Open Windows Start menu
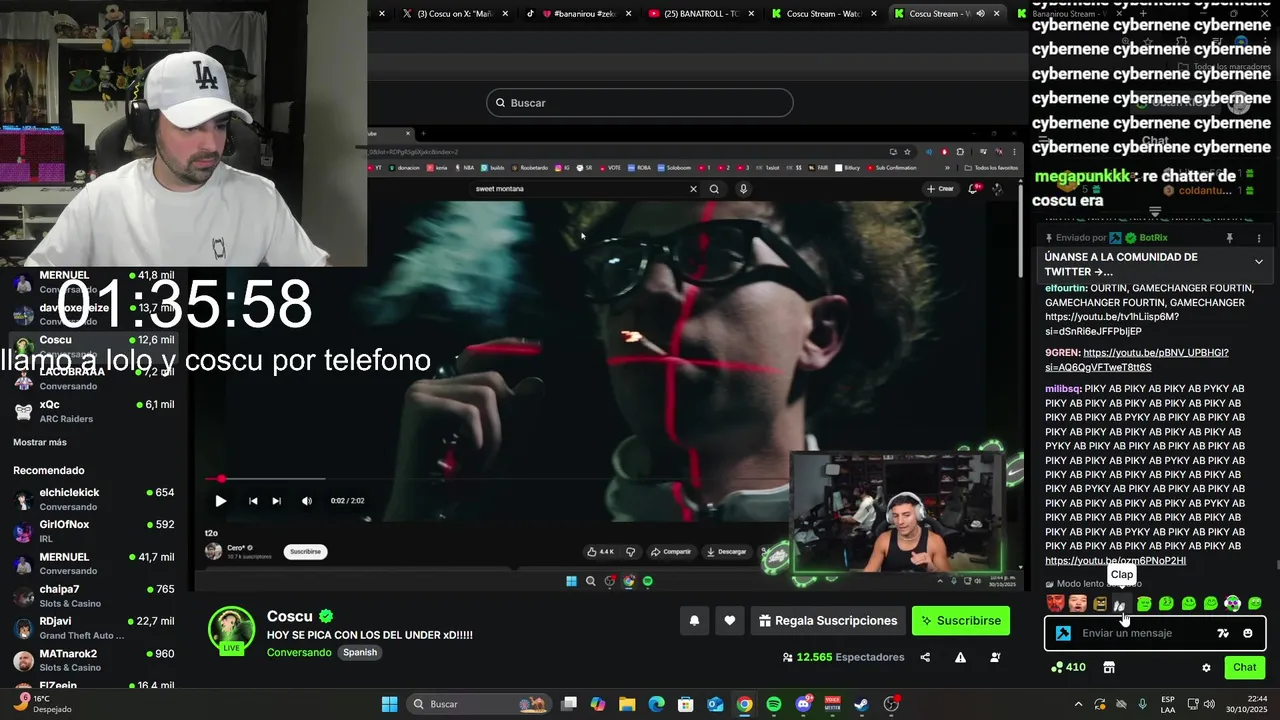The height and width of the screenshot is (720, 1280). [x=389, y=704]
